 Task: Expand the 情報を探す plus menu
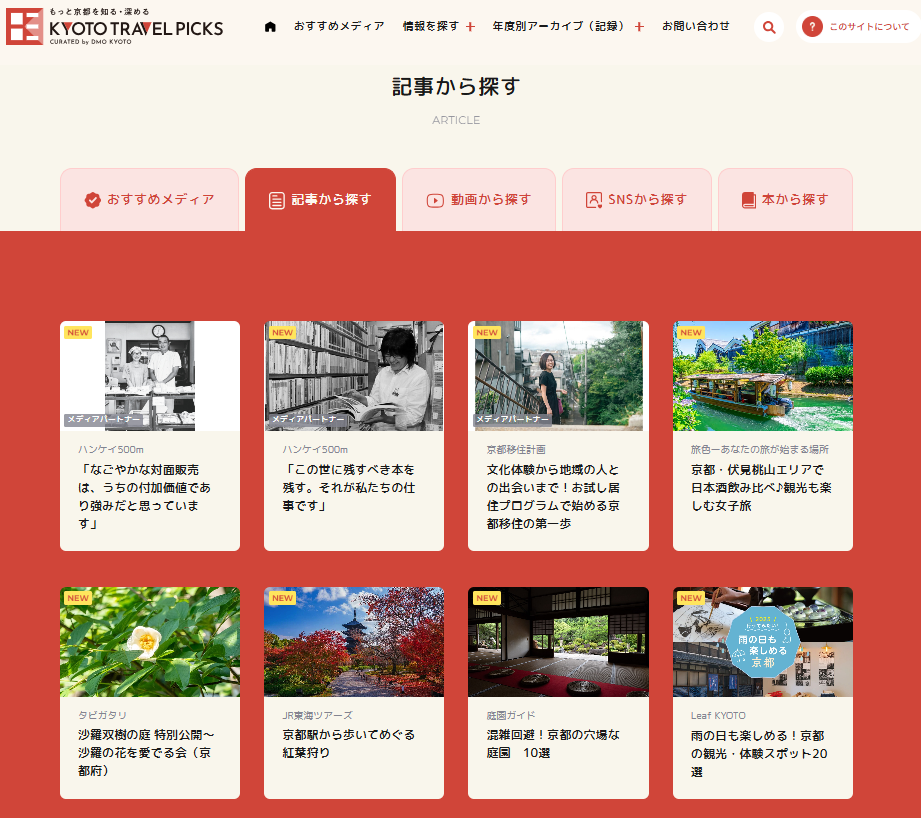470,26
